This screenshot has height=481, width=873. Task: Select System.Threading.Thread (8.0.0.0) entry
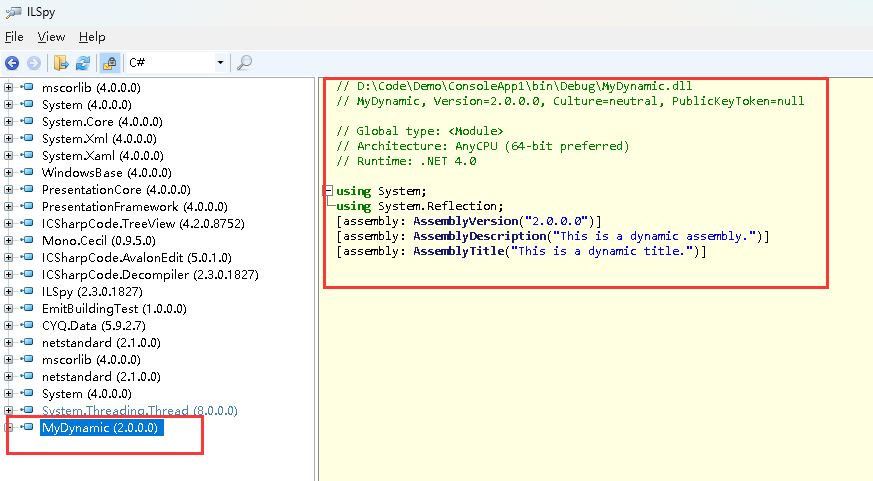(x=140, y=411)
